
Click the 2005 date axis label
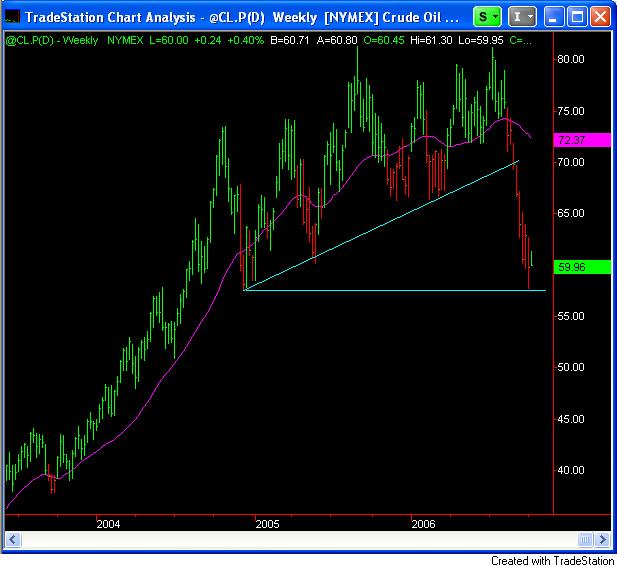[x=267, y=524]
